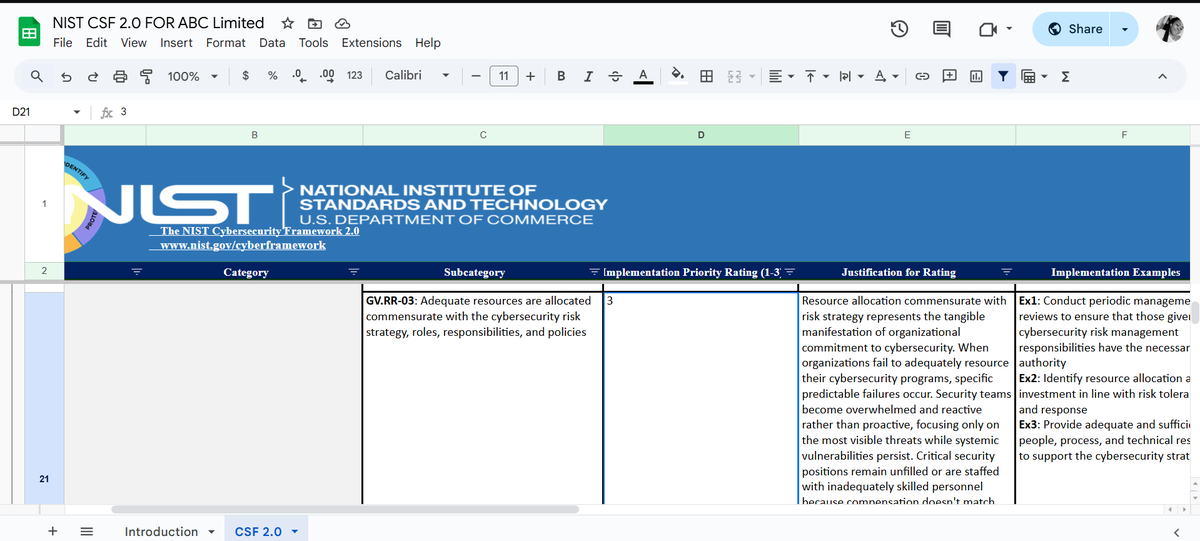Open the Format menu
Screen dimensions: 1200x541
(x=226, y=43)
